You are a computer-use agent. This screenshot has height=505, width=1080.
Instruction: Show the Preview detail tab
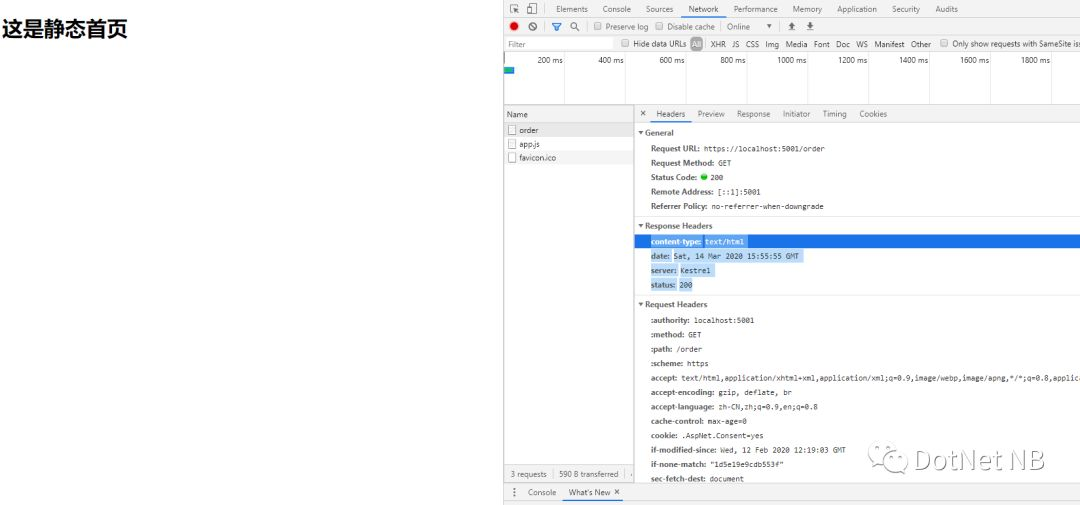[711, 114]
